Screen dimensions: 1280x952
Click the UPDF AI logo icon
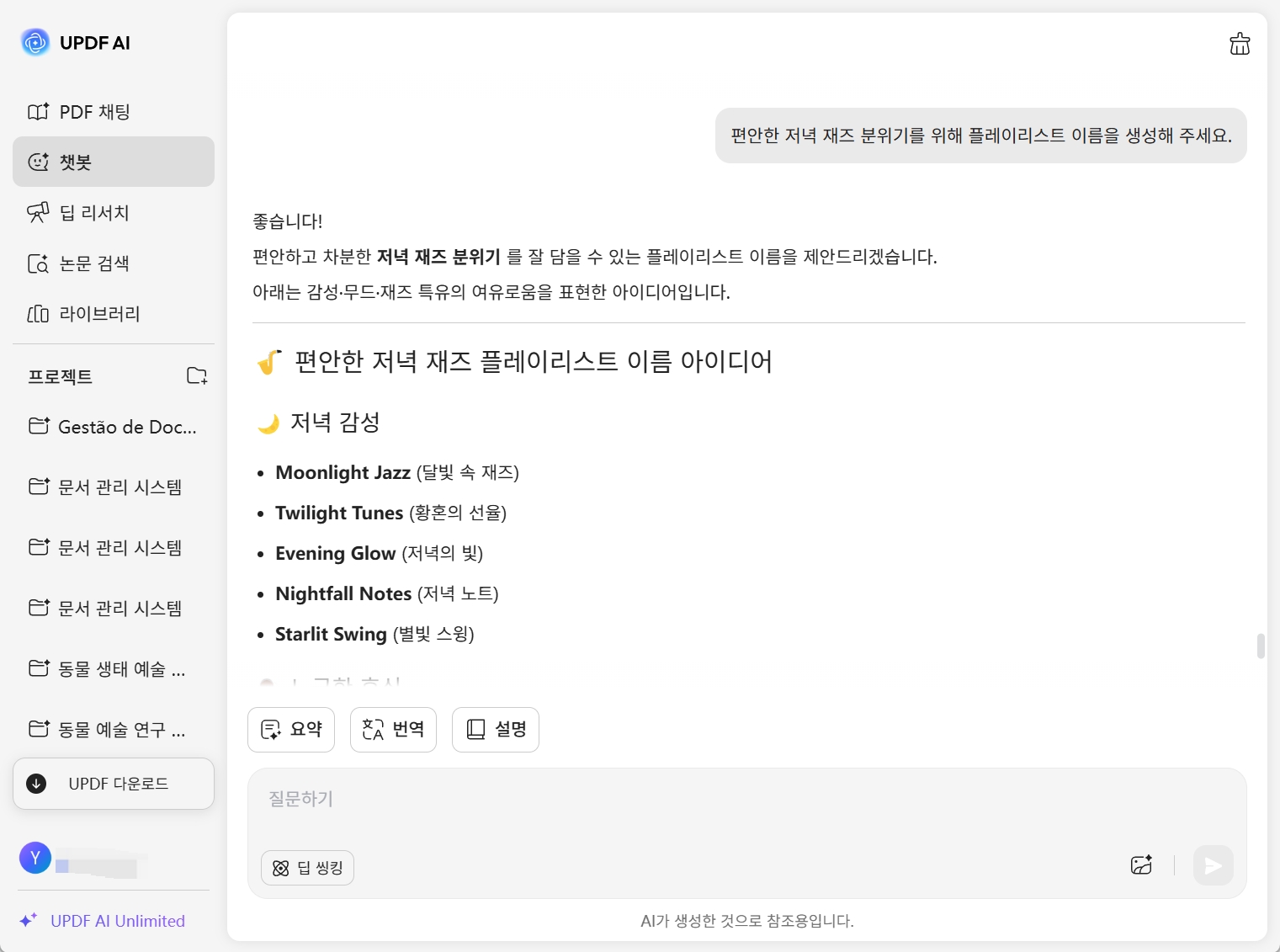[35, 42]
